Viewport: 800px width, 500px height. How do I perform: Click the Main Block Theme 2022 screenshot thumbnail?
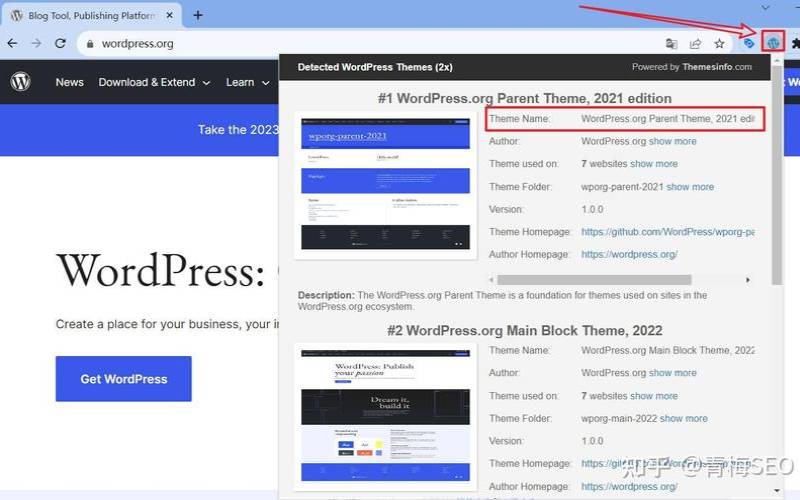pos(385,416)
